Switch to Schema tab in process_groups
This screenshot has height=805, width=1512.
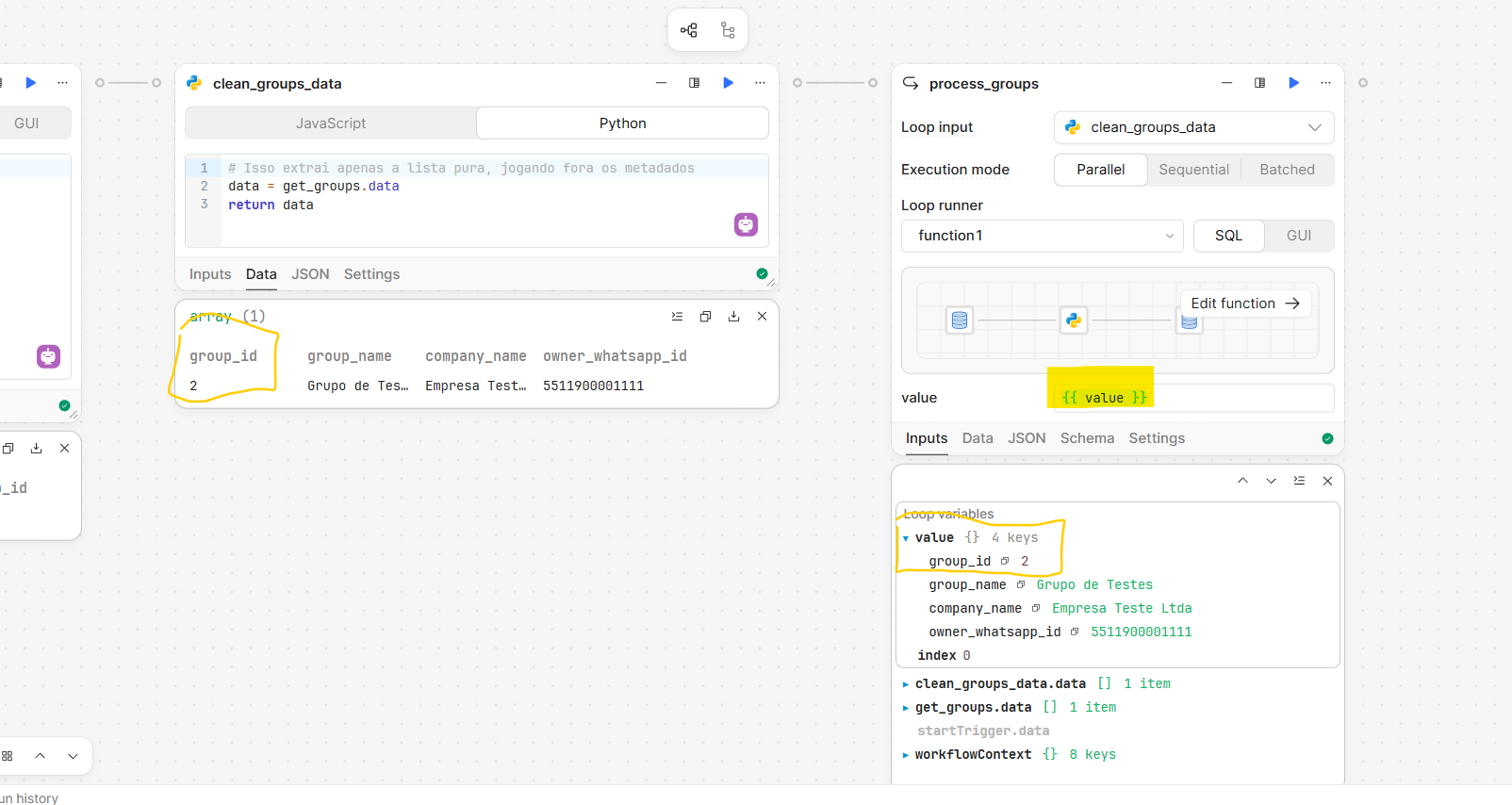[x=1087, y=438]
